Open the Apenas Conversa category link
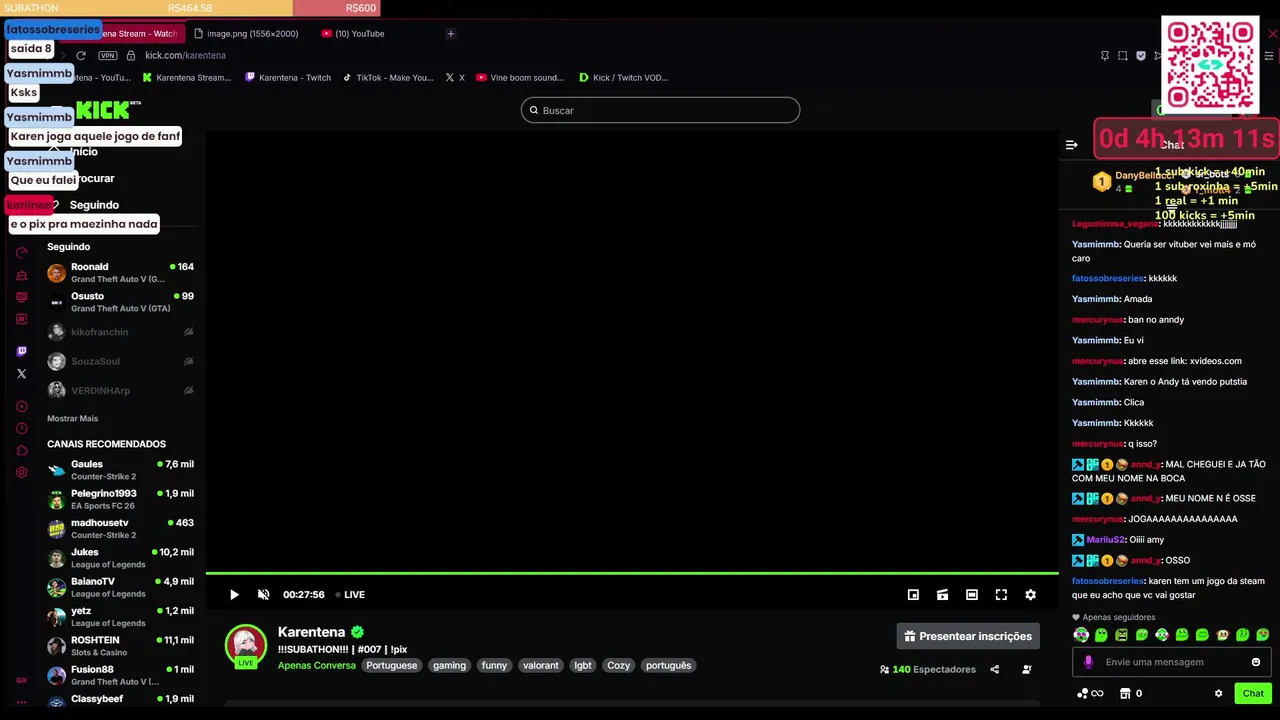The height and width of the screenshot is (720, 1280). [x=317, y=666]
